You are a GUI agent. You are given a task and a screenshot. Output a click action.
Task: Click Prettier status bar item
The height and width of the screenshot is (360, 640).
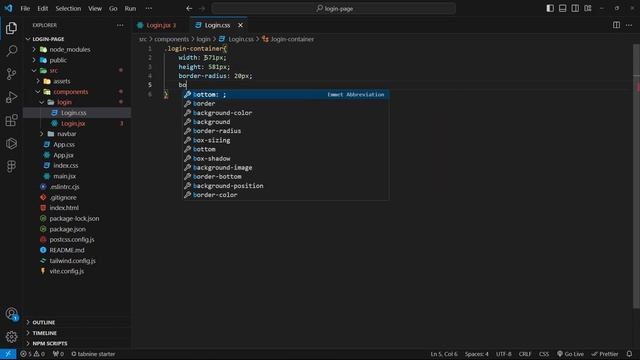[604, 354]
